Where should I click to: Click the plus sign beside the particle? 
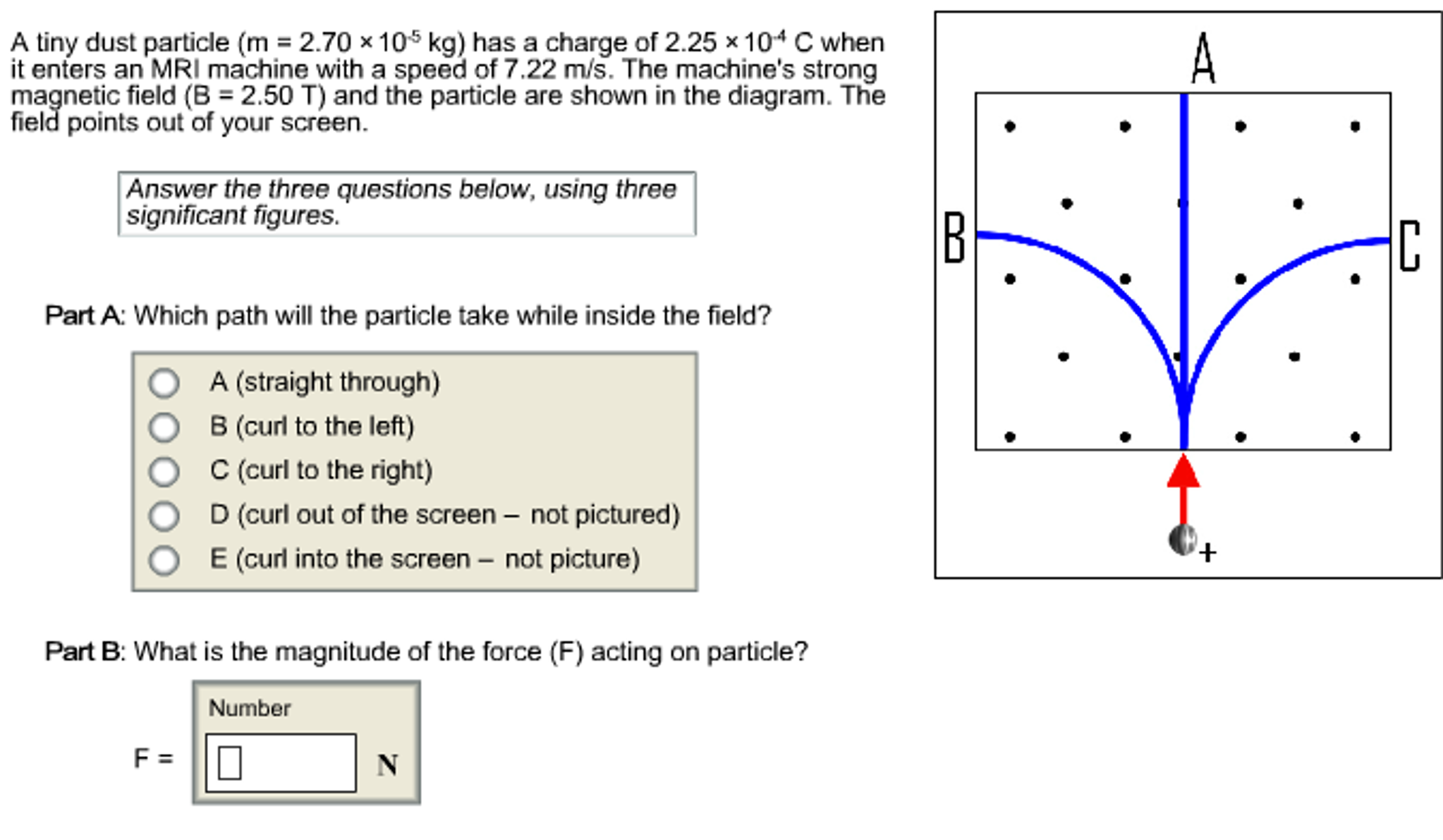[x=1207, y=553]
